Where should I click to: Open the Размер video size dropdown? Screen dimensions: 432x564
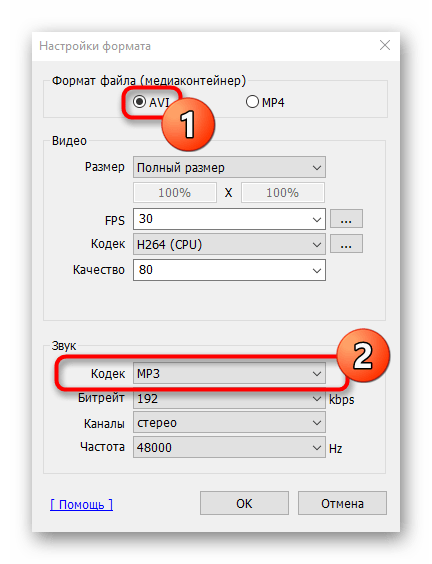229,167
